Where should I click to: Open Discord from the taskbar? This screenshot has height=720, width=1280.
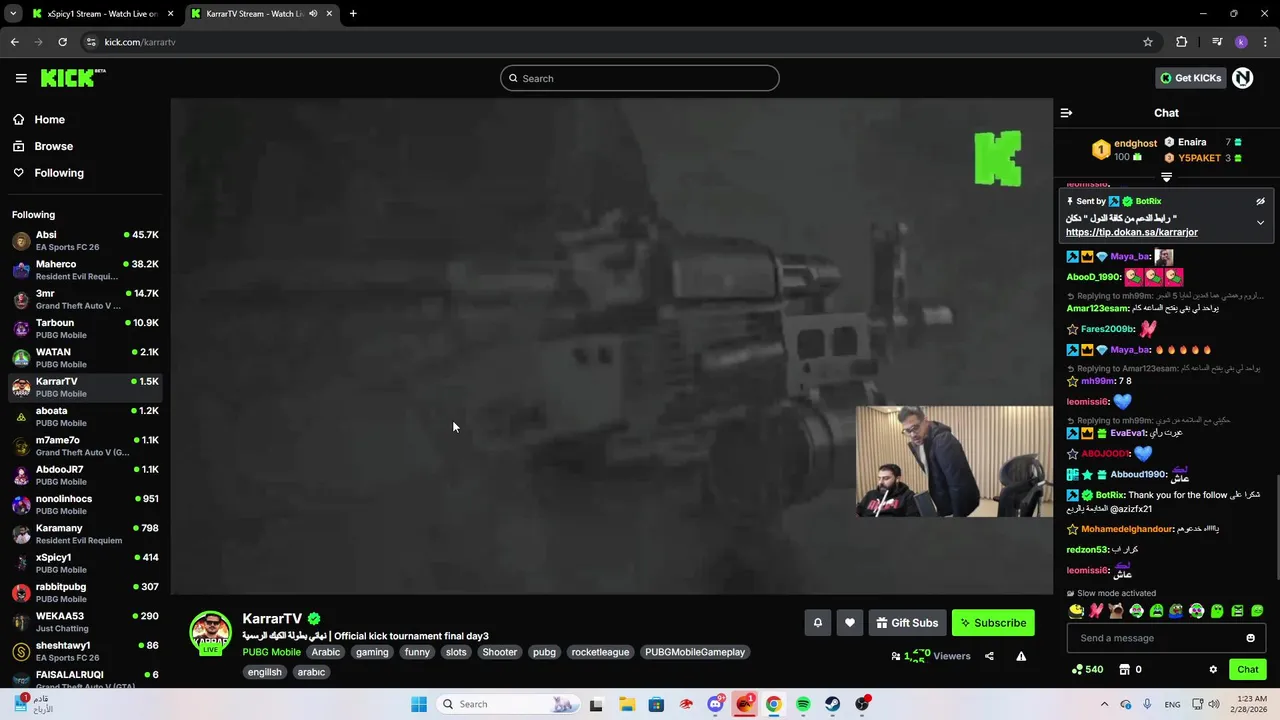[716, 704]
